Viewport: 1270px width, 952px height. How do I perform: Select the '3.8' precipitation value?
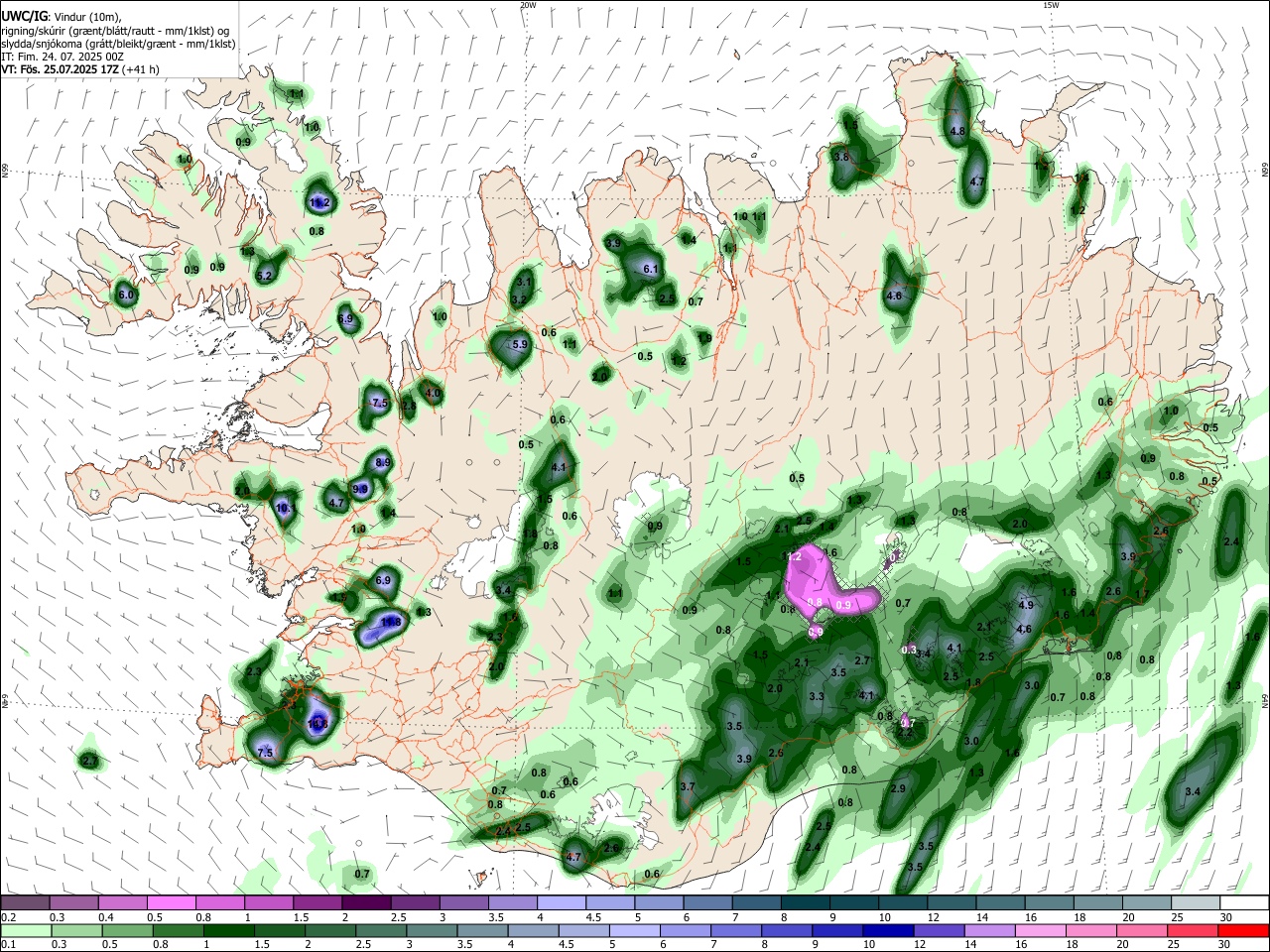tap(842, 158)
